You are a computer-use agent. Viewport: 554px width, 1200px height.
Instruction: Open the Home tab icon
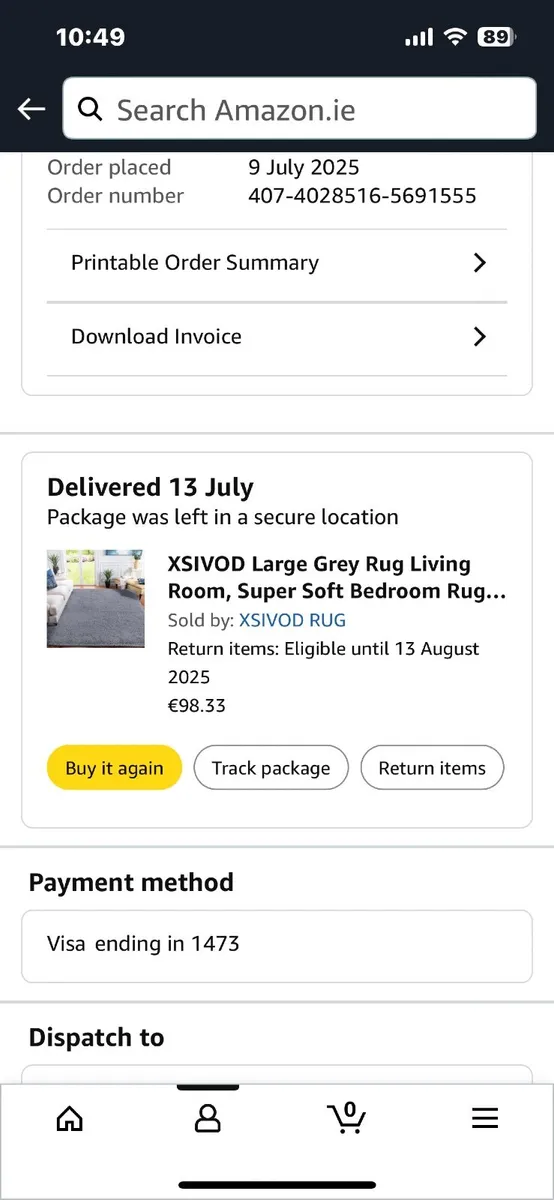click(69, 1118)
